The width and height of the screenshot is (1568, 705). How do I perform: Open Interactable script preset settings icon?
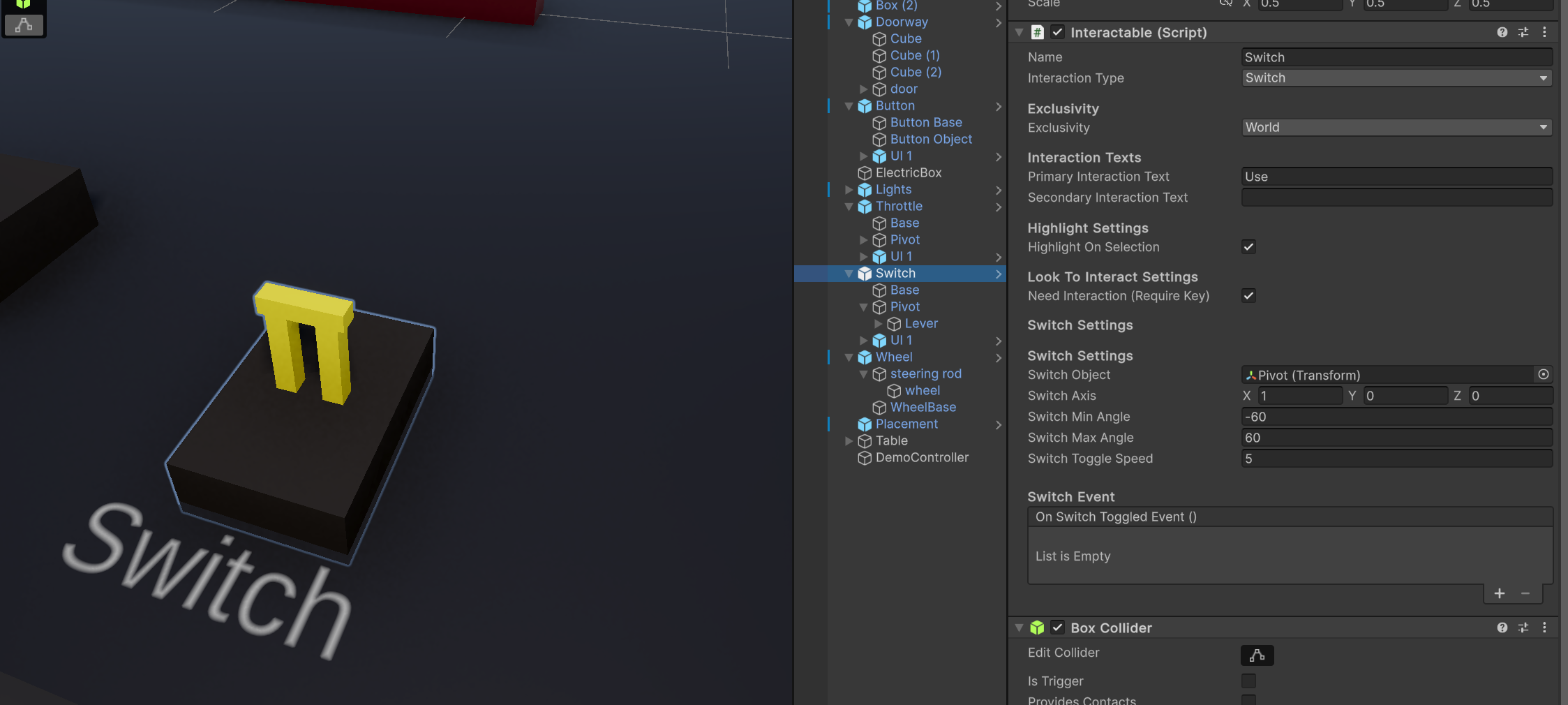click(1523, 32)
